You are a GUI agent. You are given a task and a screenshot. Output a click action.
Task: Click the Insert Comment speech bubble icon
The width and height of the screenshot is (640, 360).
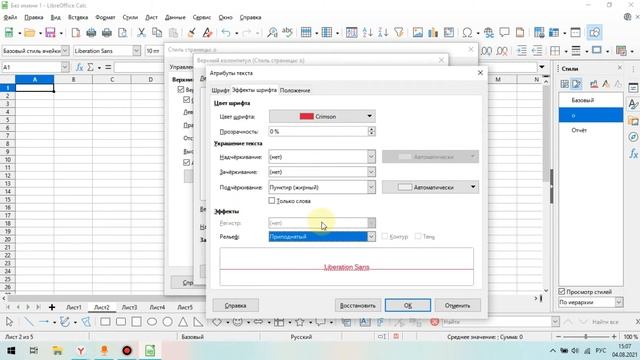[x=504, y=33]
